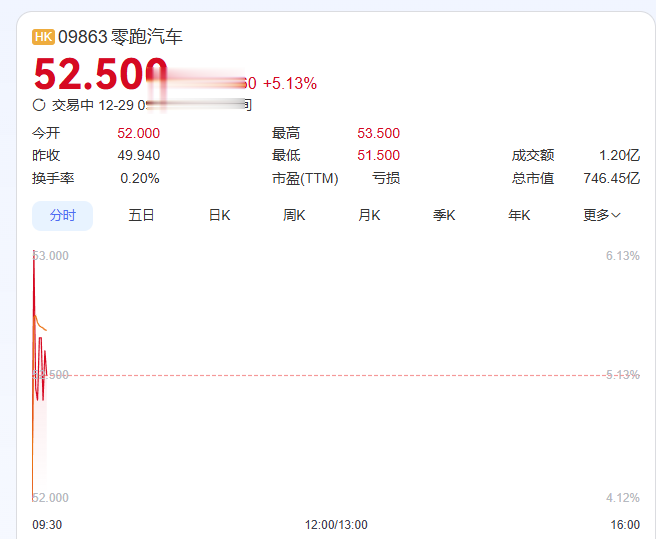This screenshot has height=539, width=656.
Task: Click the orange HK market badge
Action: pos(43,37)
